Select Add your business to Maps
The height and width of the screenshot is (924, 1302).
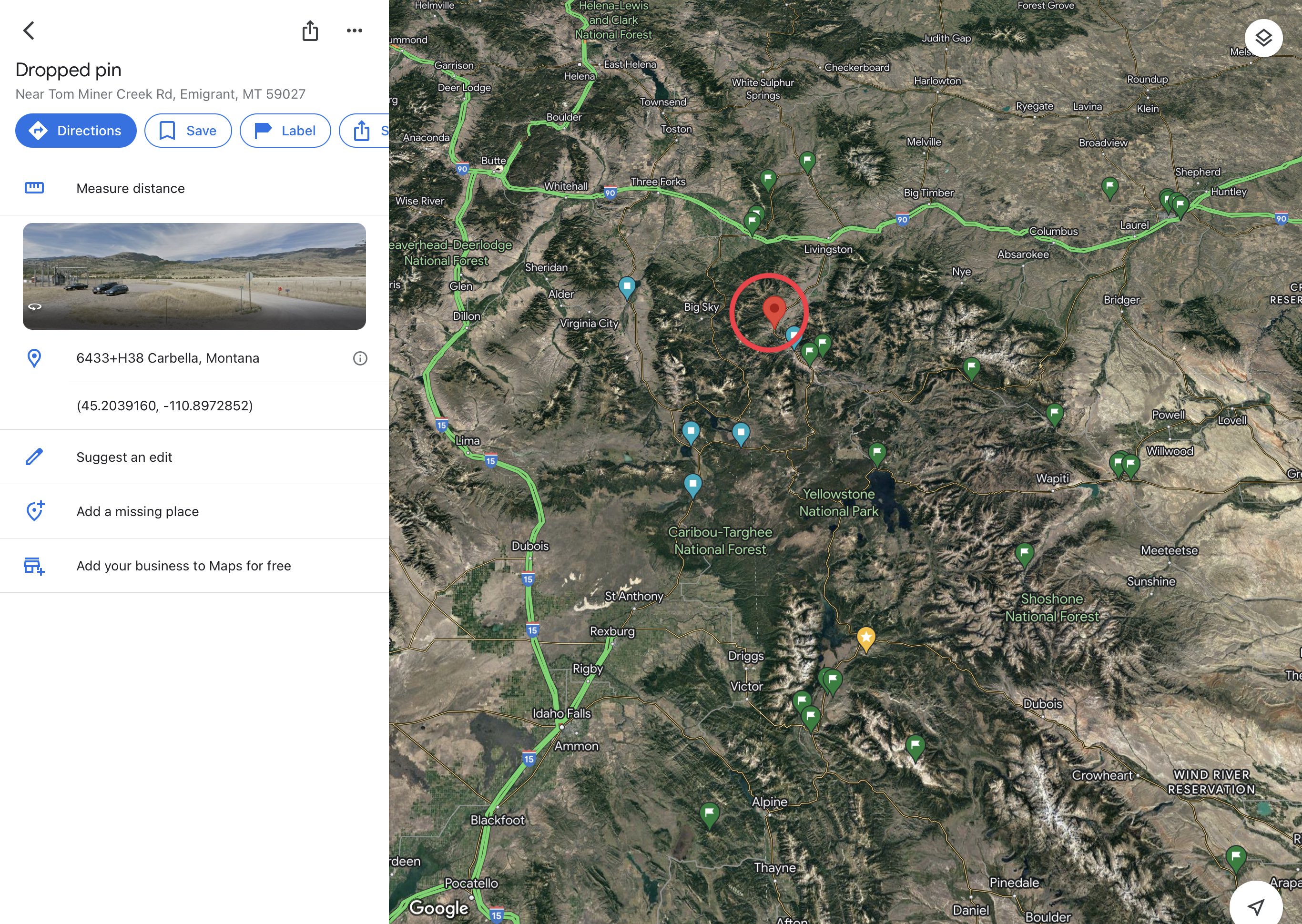point(183,566)
